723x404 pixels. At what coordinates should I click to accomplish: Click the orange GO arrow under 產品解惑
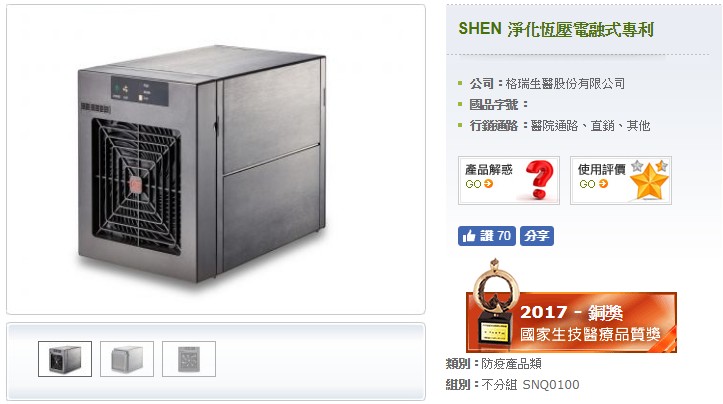coord(488,184)
